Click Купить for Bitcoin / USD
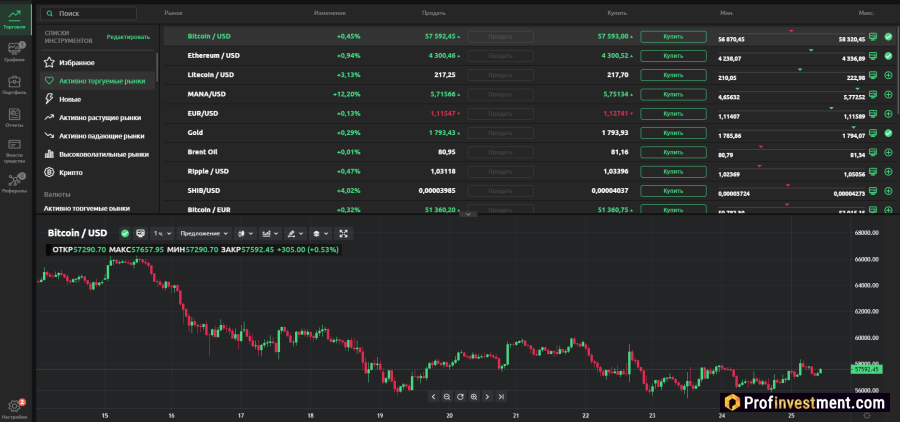Viewport: 900px width, 422px height. (x=673, y=36)
